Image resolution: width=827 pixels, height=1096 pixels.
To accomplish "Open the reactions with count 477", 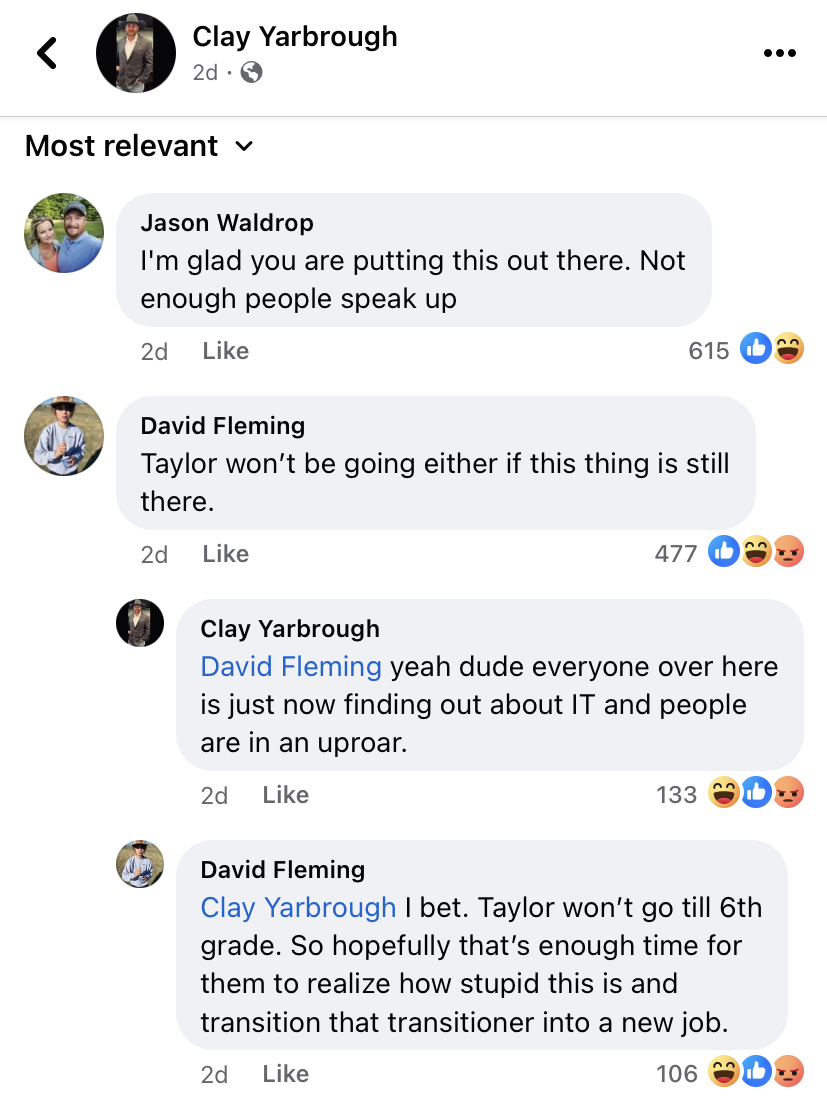I will pos(729,552).
